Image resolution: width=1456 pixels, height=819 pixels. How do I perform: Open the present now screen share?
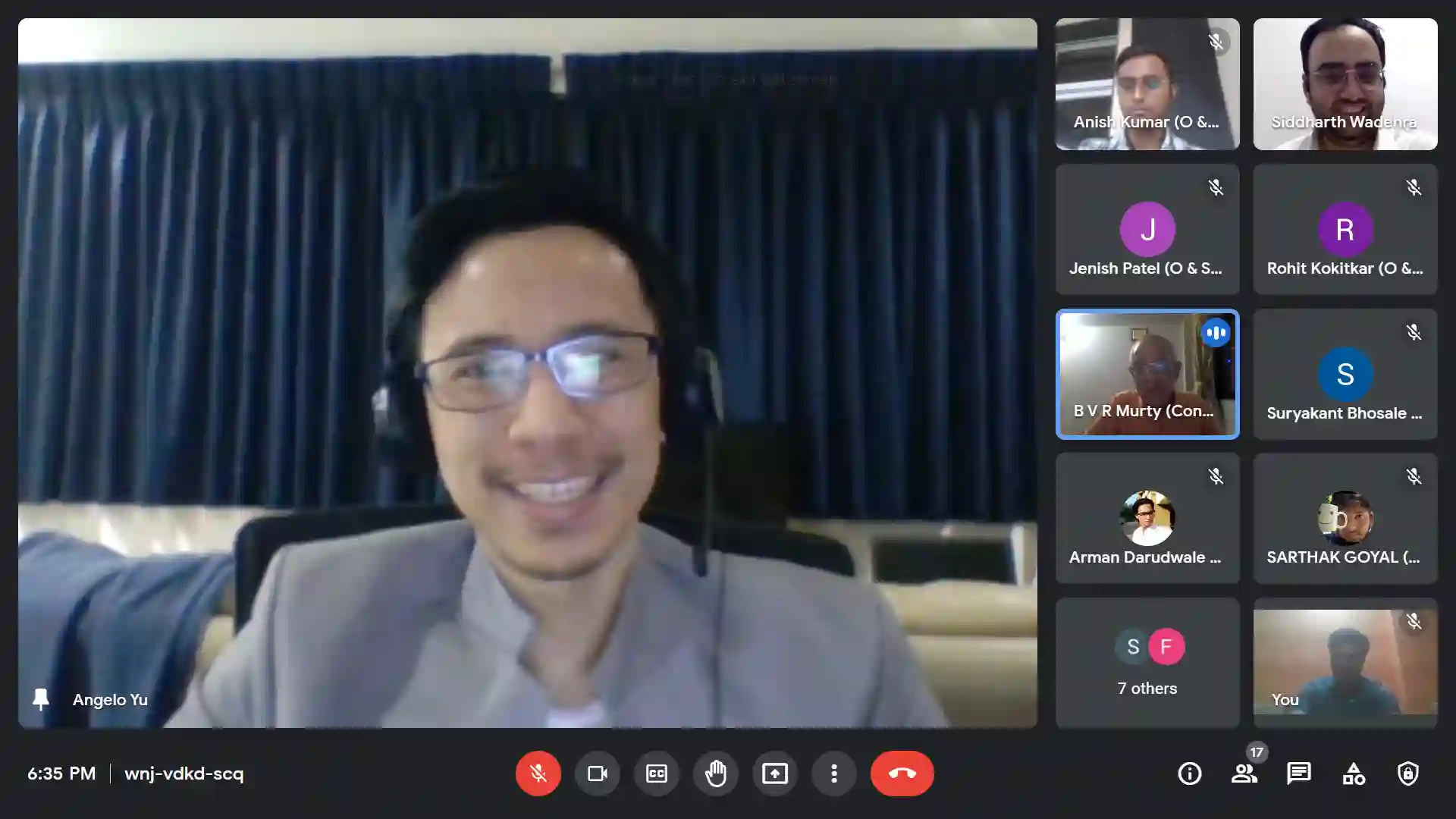tap(775, 773)
